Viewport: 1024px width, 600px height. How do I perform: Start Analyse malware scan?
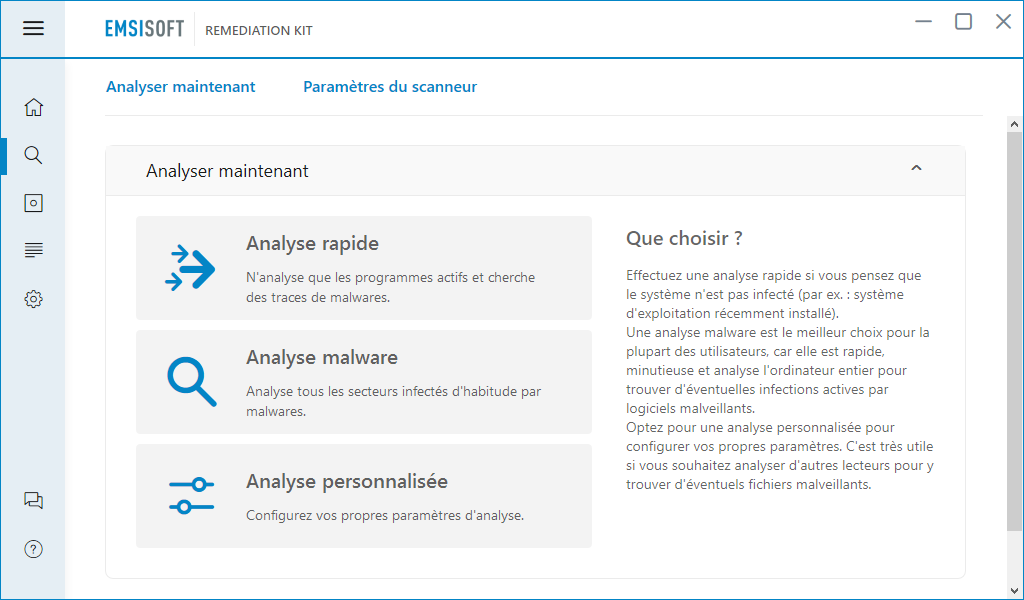coord(364,382)
